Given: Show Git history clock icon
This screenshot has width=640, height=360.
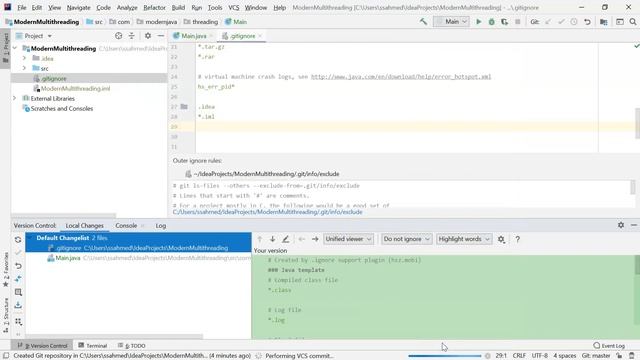Looking at the screenshot, I should (x=574, y=22).
